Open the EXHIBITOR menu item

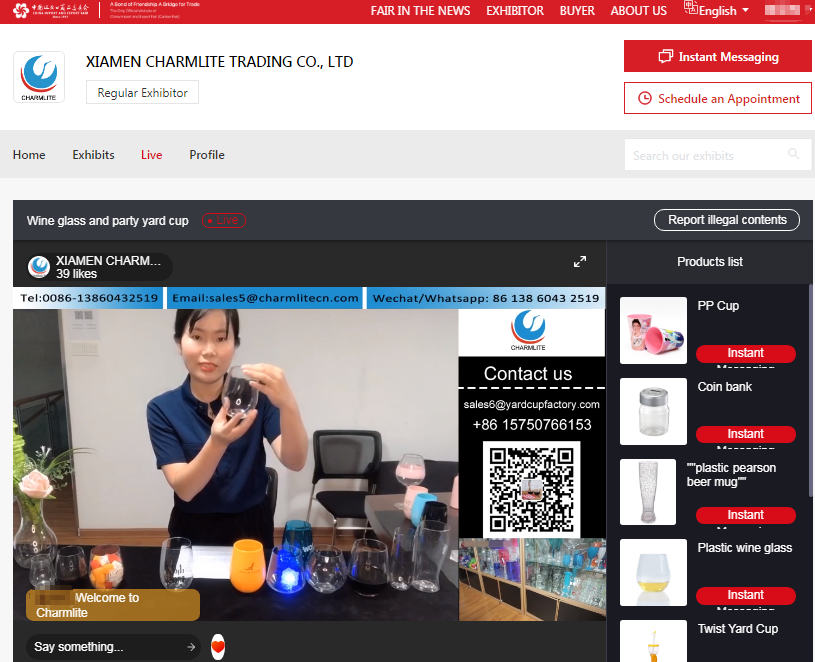point(515,11)
